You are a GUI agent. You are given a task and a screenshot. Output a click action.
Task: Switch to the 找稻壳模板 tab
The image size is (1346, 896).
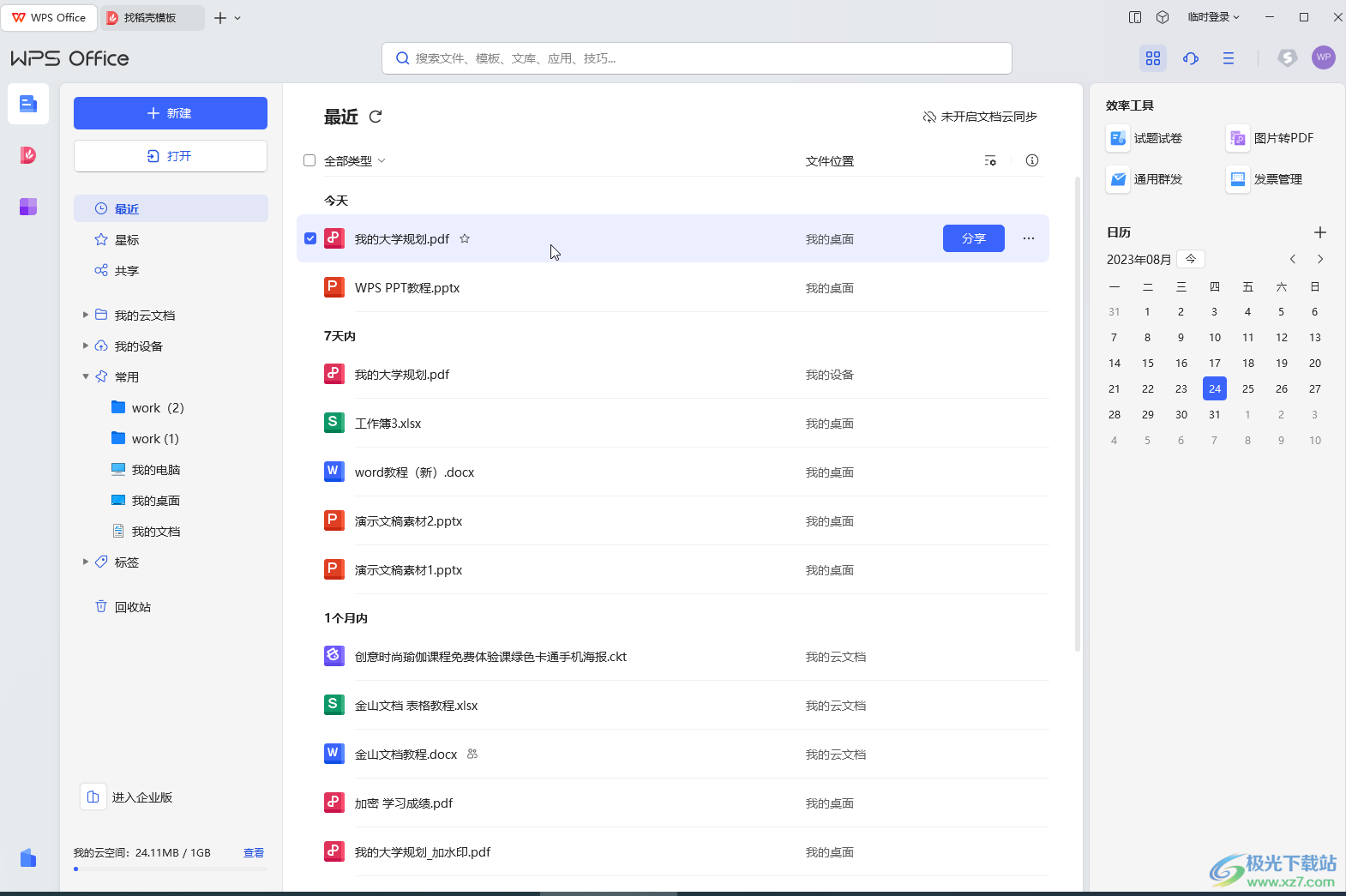point(153,17)
